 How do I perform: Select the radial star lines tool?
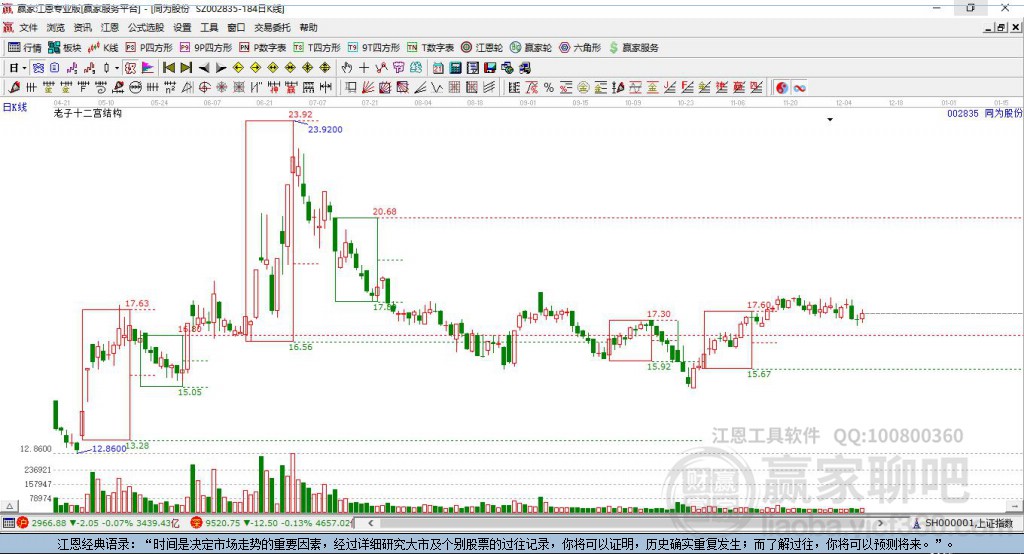[222, 88]
